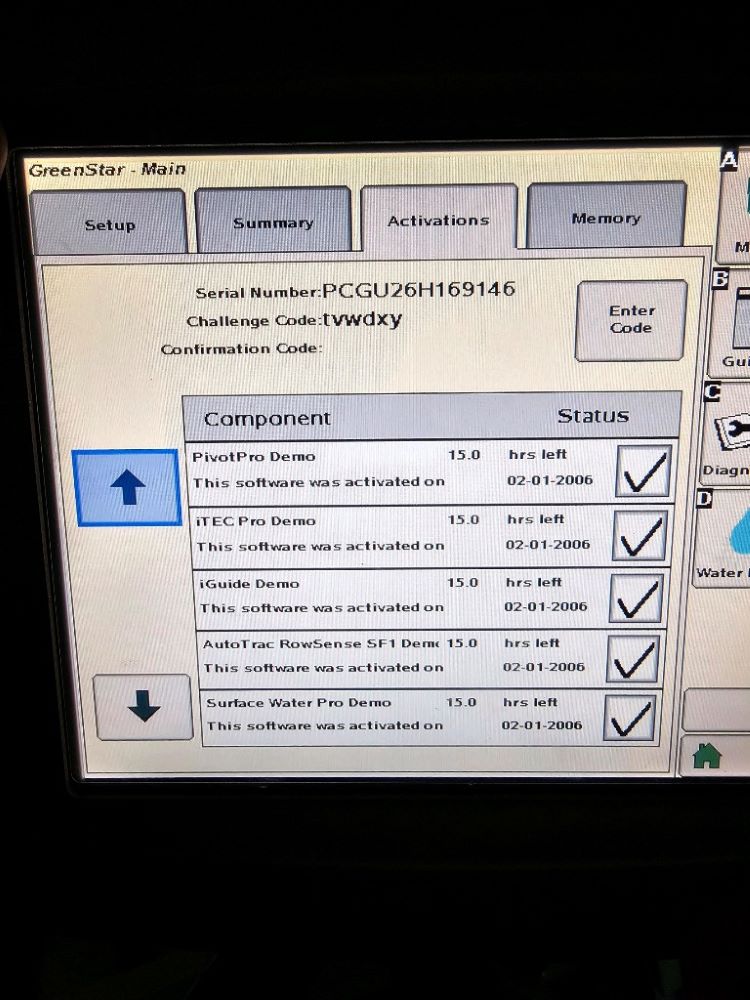This screenshot has height=1000, width=750.
Task: Click the Component column header
Action: point(267,418)
